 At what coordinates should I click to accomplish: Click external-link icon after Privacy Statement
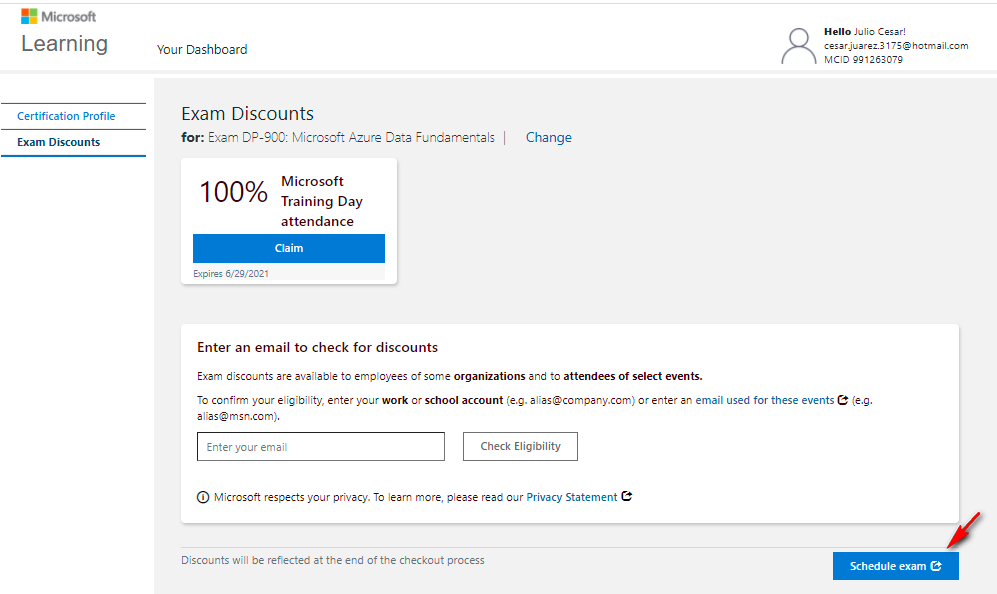(x=627, y=497)
